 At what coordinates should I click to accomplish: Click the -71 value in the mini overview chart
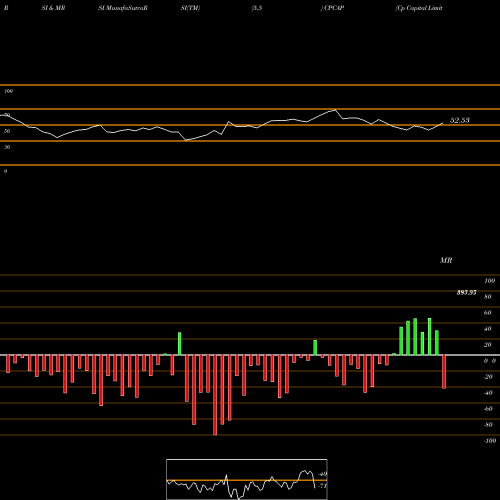tap(323, 486)
